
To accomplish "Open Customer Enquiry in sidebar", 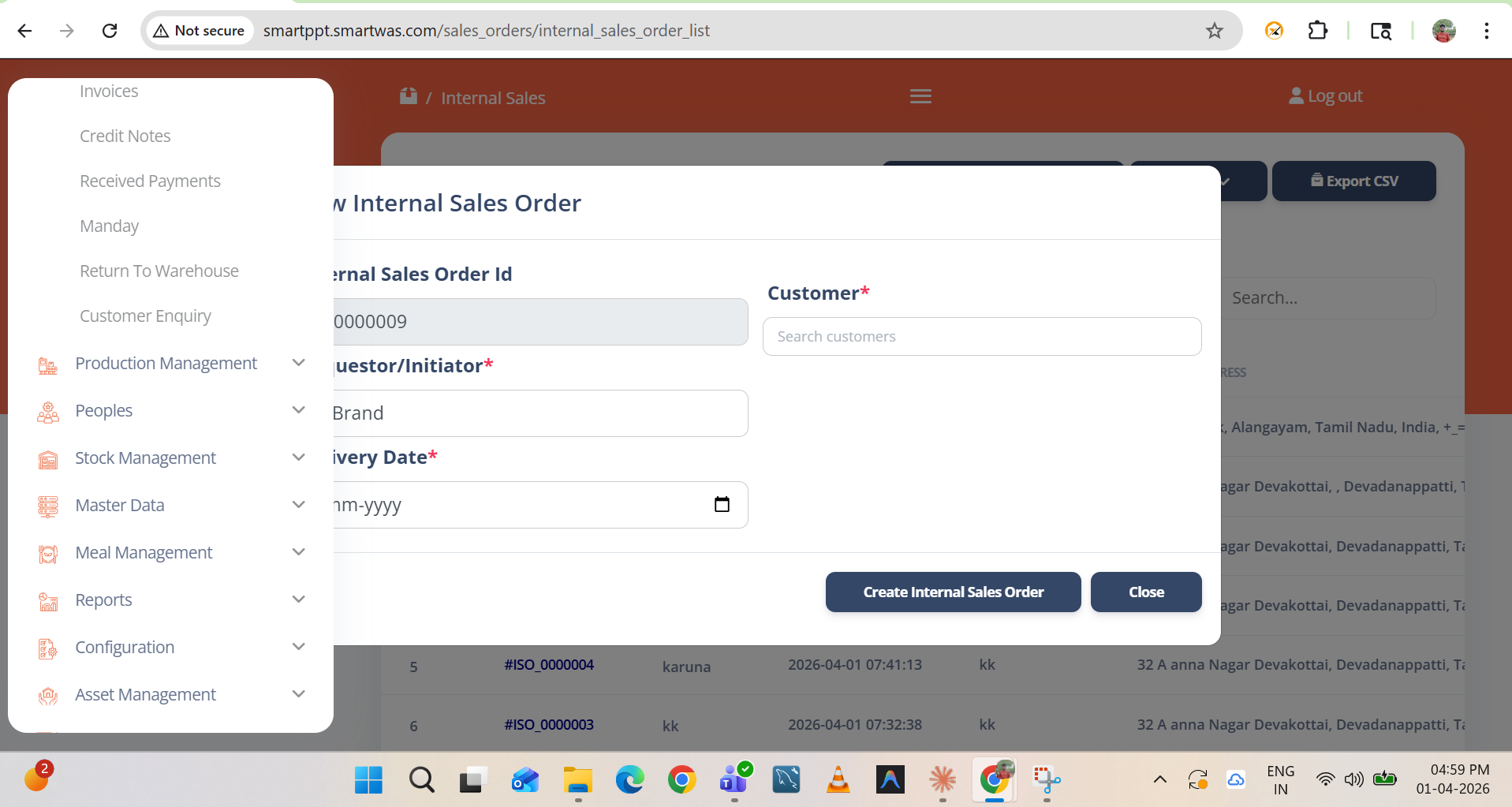I will pyautogui.click(x=145, y=316).
